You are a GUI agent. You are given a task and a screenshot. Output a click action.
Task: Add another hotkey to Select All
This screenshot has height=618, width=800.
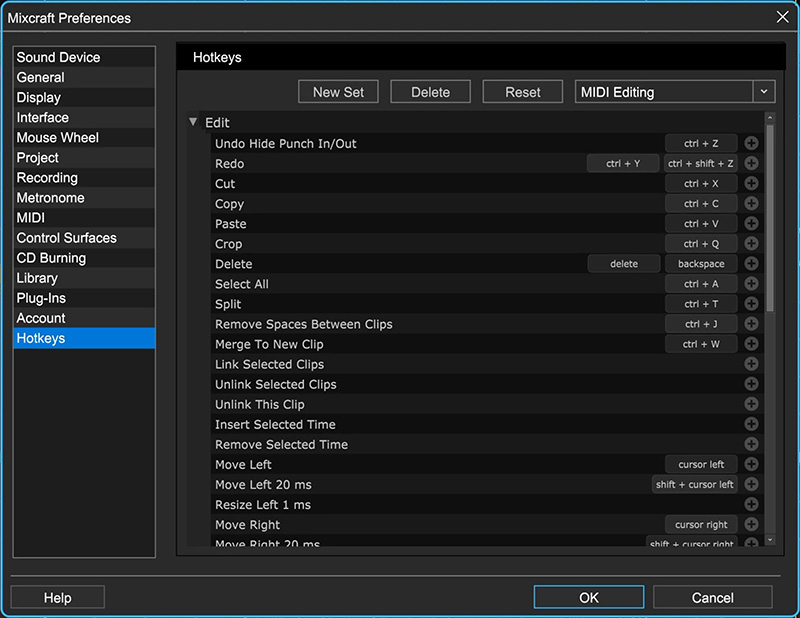tap(751, 284)
